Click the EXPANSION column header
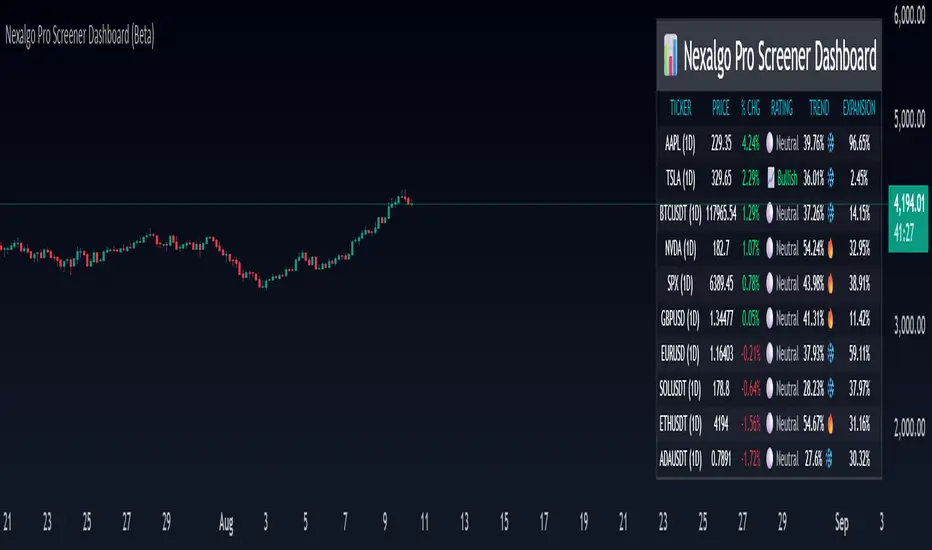The width and height of the screenshot is (932, 550). [x=859, y=108]
